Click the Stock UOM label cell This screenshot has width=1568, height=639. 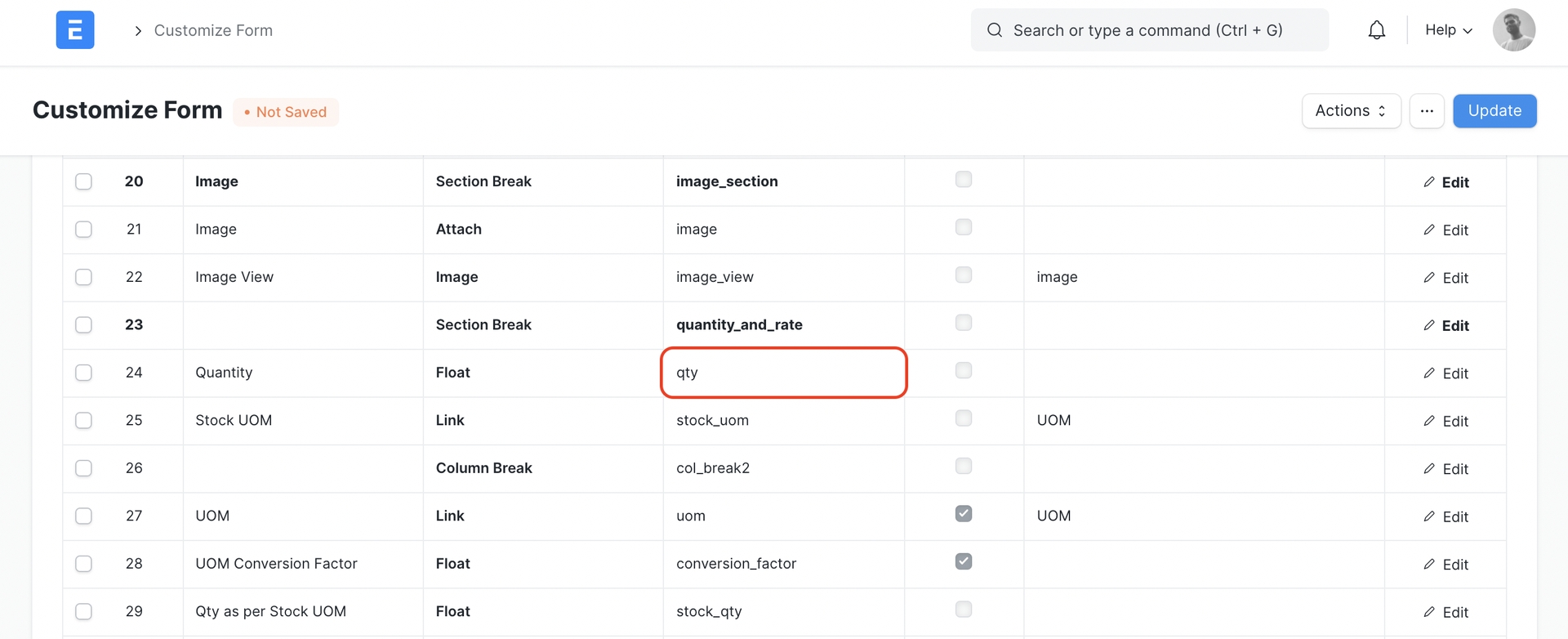click(x=302, y=421)
